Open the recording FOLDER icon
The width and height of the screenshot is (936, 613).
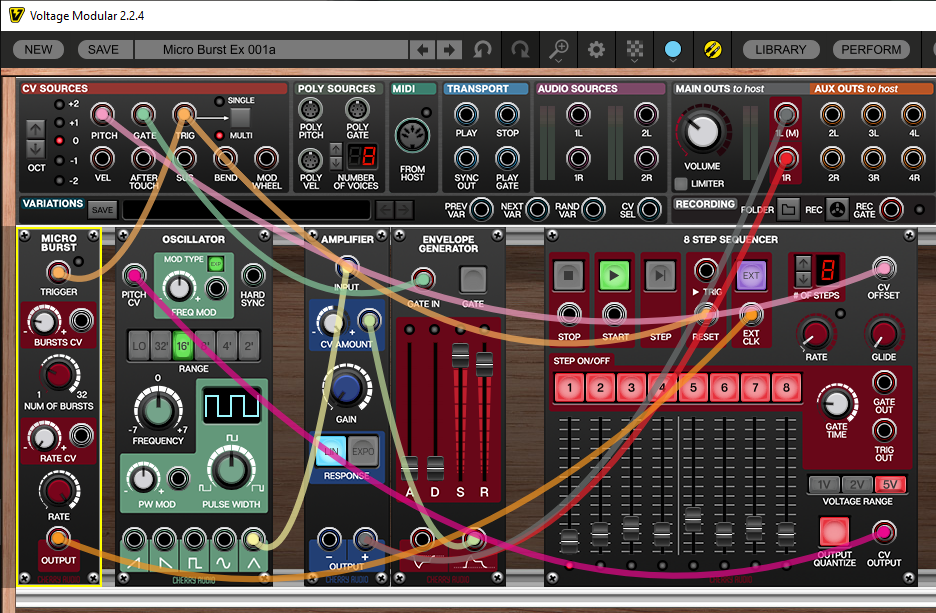coord(789,210)
